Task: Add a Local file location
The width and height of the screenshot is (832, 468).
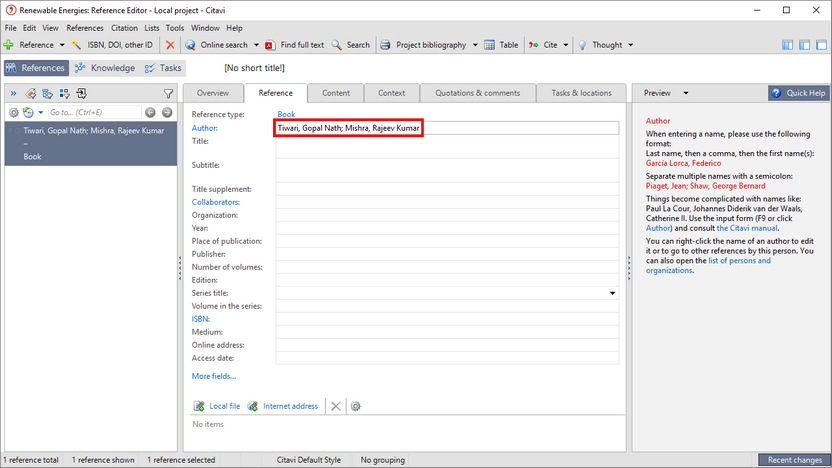Action: (217, 406)
